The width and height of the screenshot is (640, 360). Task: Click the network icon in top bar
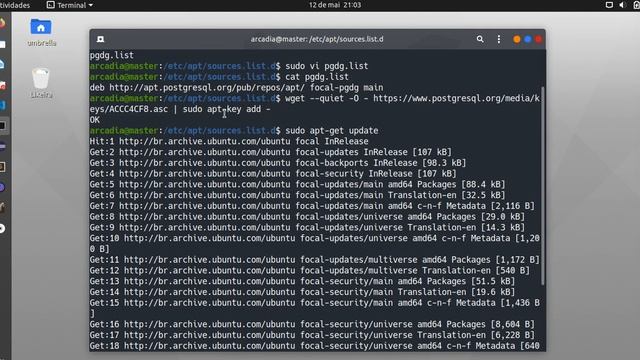(609, 5)
